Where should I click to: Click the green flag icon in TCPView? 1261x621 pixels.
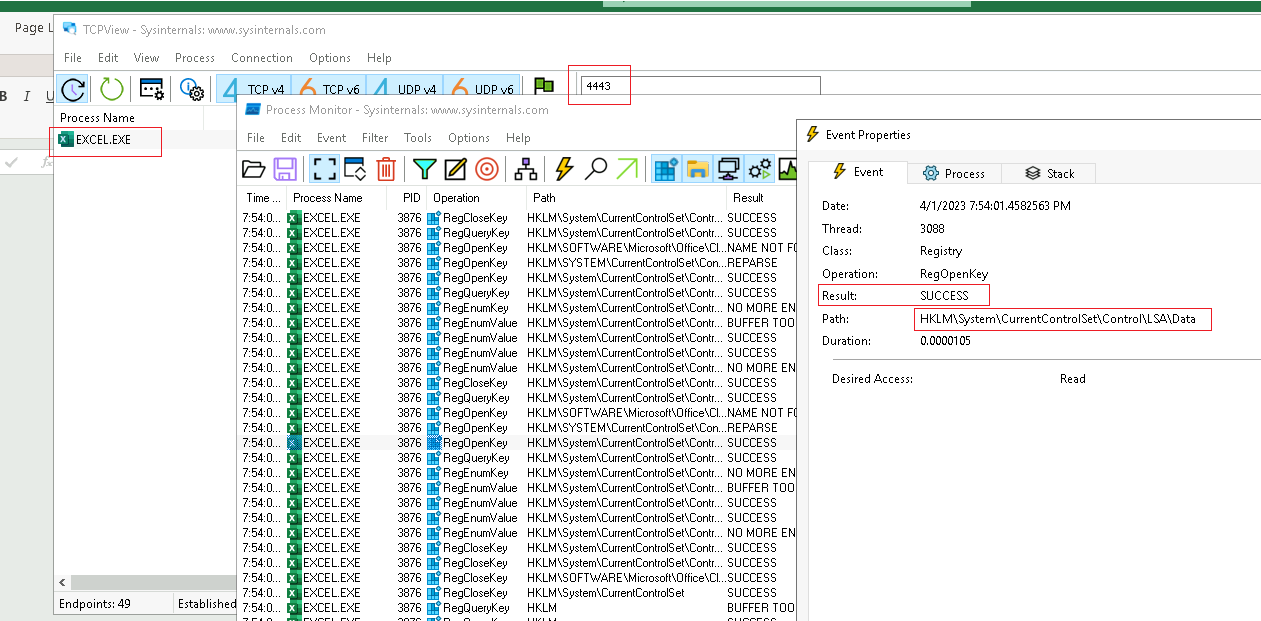coord(544,86)
